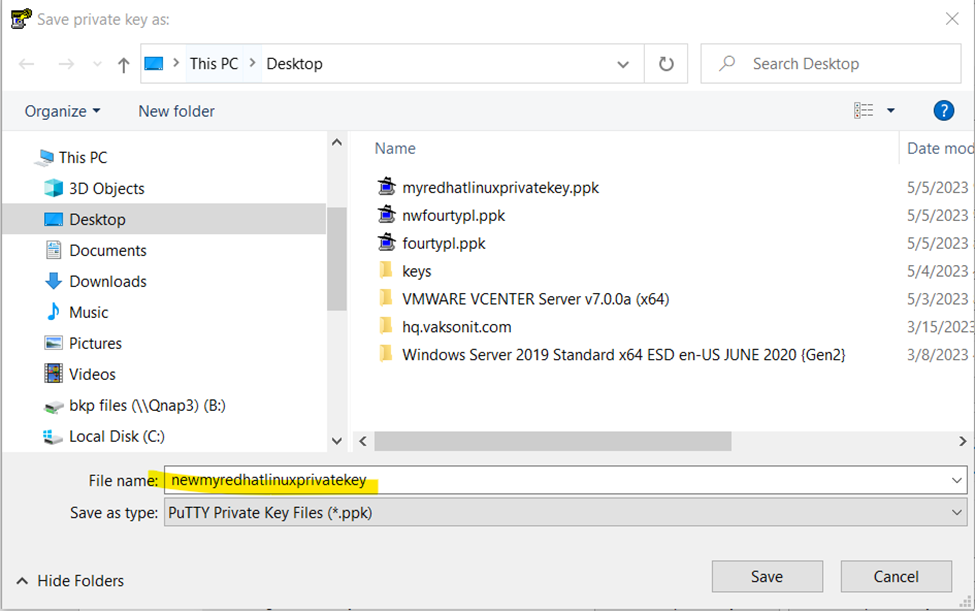Select the hq.vaksonit.com folder
The height and width of the screenshot is (611, 975).
[x=456, y=326]
